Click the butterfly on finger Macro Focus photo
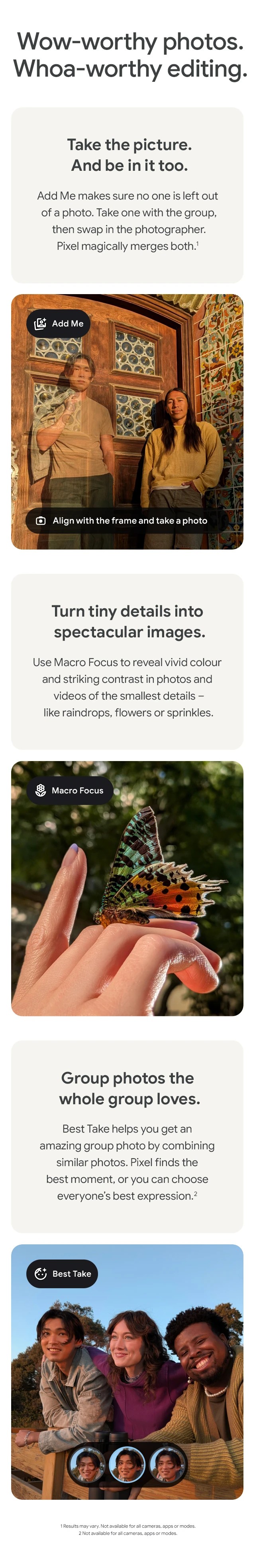The image size is (255, 1568). [x=127, y=889]
